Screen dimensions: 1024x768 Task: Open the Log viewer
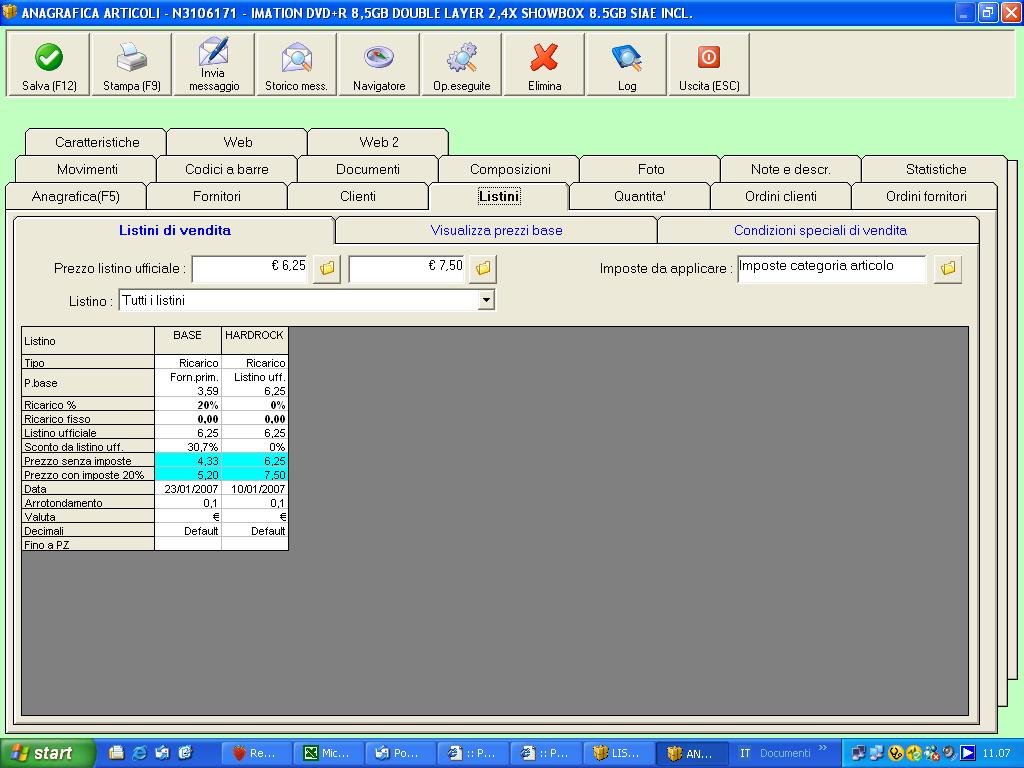pos(627,65)
